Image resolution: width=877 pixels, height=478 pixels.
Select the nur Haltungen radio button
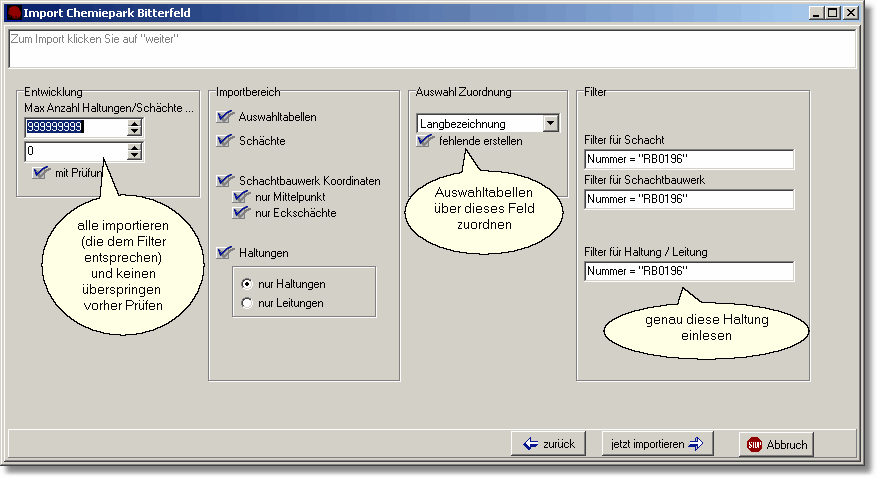click(247, 284)
